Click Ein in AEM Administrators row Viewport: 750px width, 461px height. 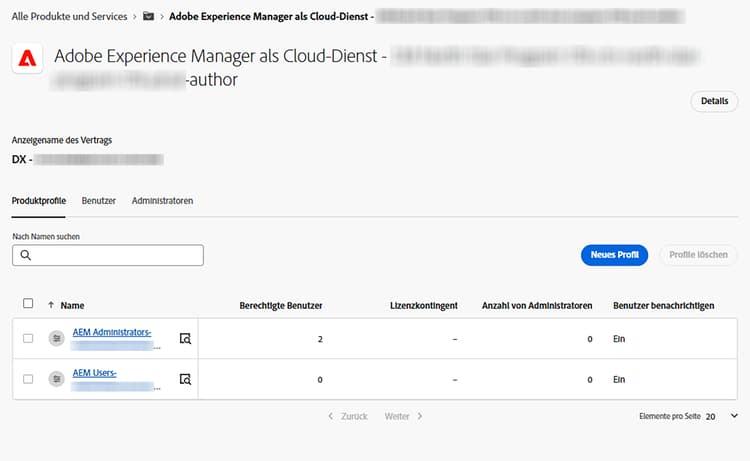point(619,339)
